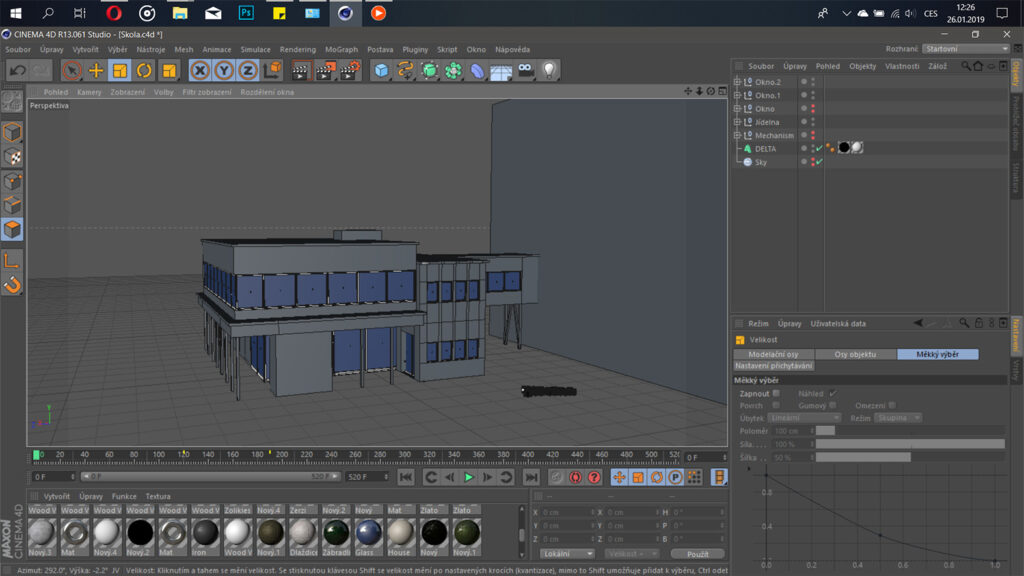Open the Lokální coordinate dropdown
The width and height of the screenshot is (1024, 576).
click(x=567, y=553)
